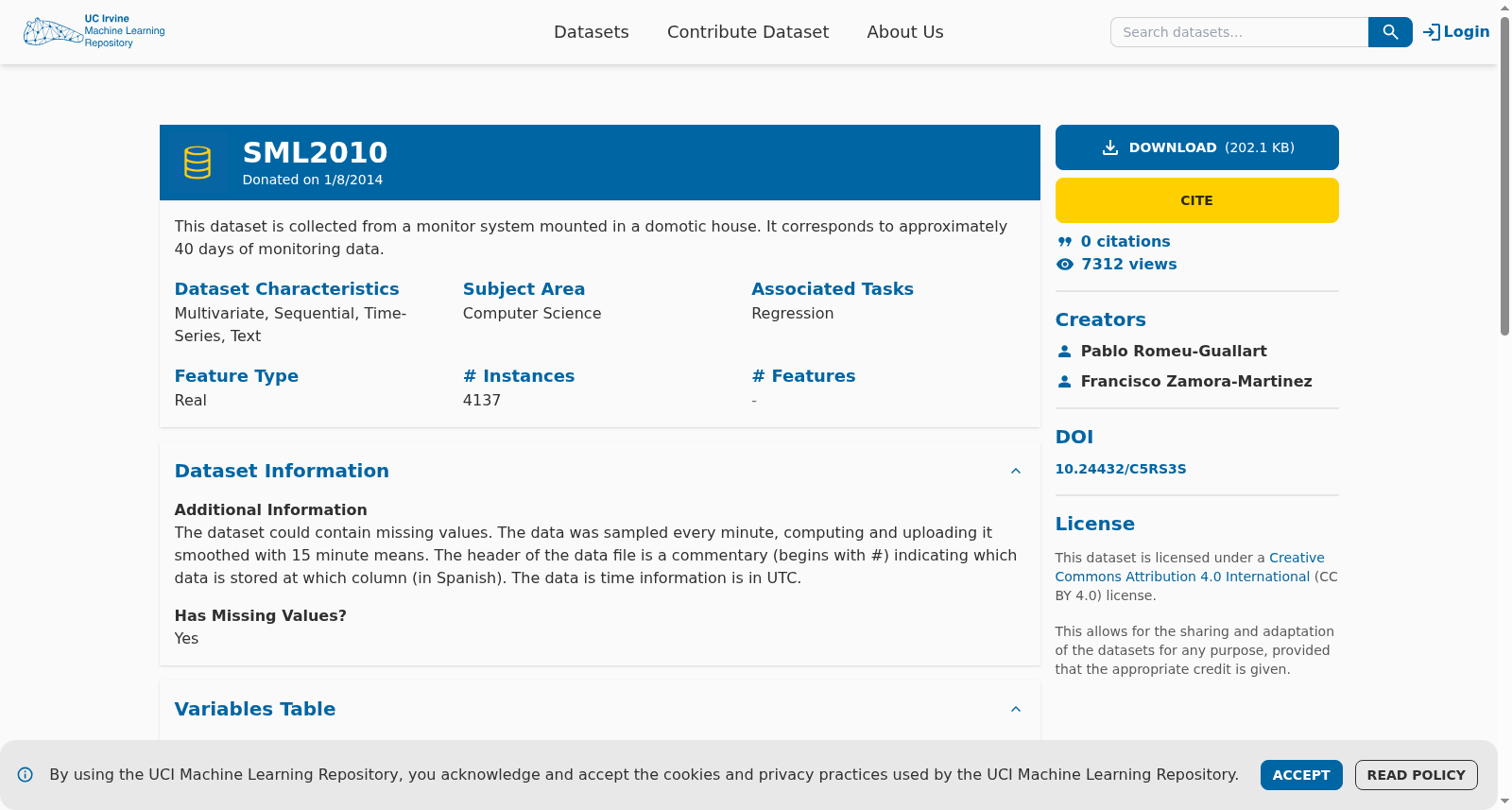The height and width of the screenshot is (810, 1512).
Task: Collapse the Variables Table section
Action: (1016, 709)
